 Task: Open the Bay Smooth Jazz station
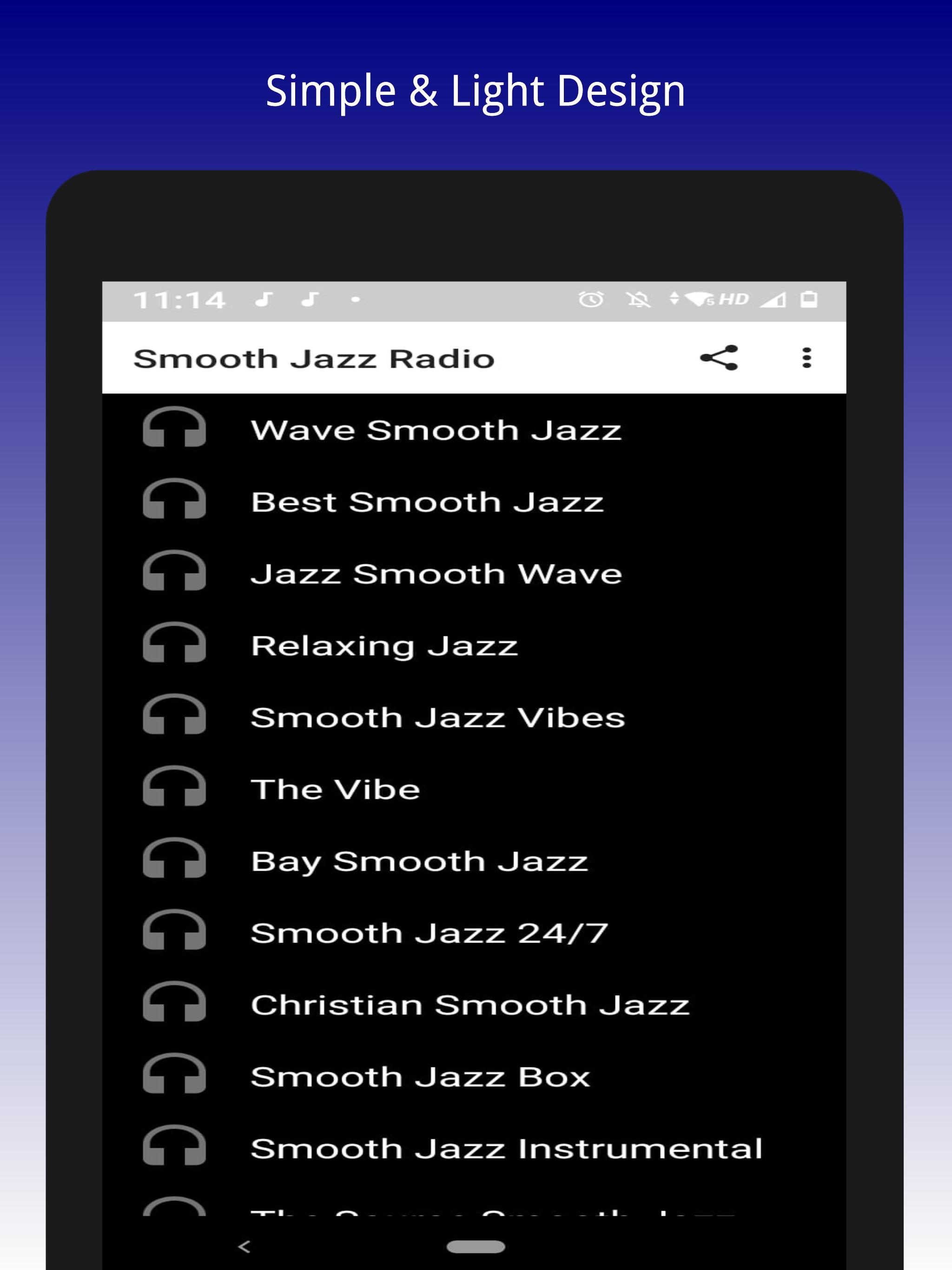click(474, 860)
